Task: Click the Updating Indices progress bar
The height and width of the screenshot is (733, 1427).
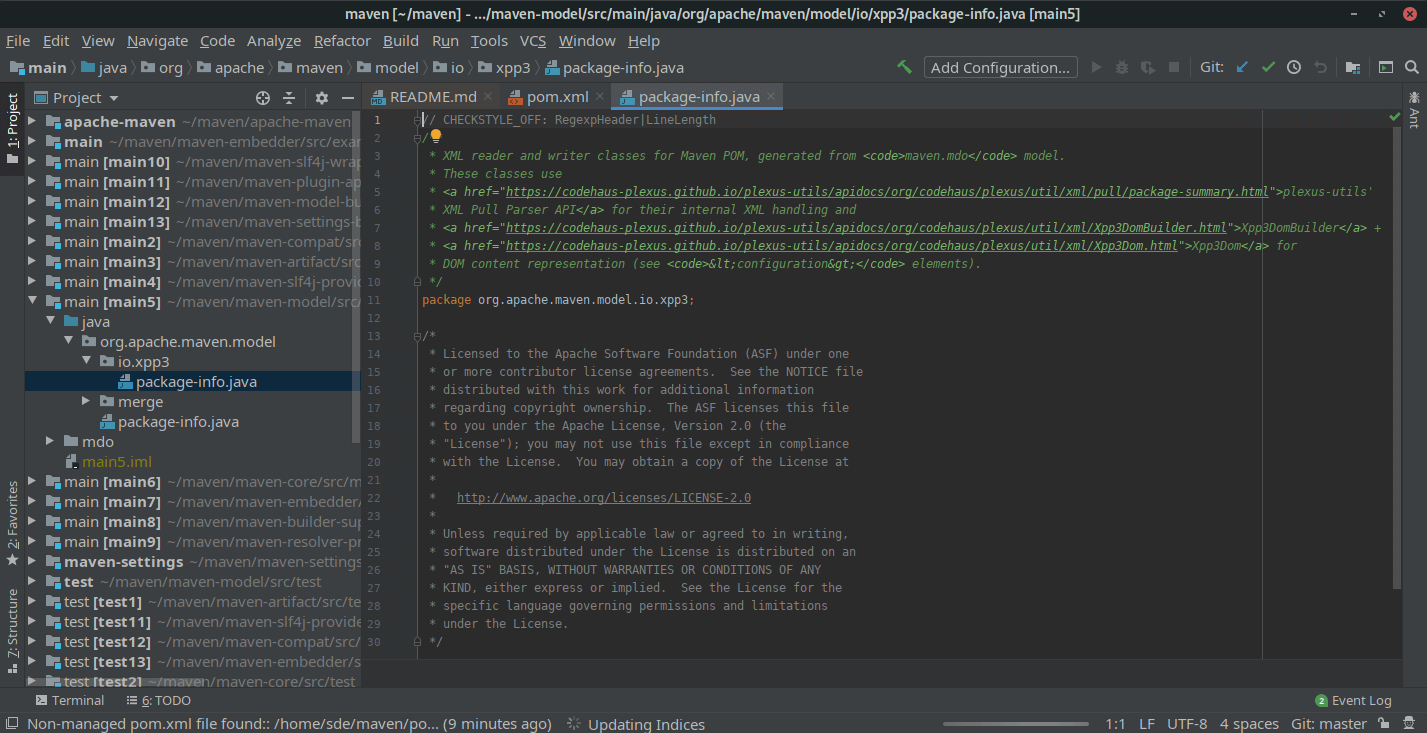Action: 1015,724
